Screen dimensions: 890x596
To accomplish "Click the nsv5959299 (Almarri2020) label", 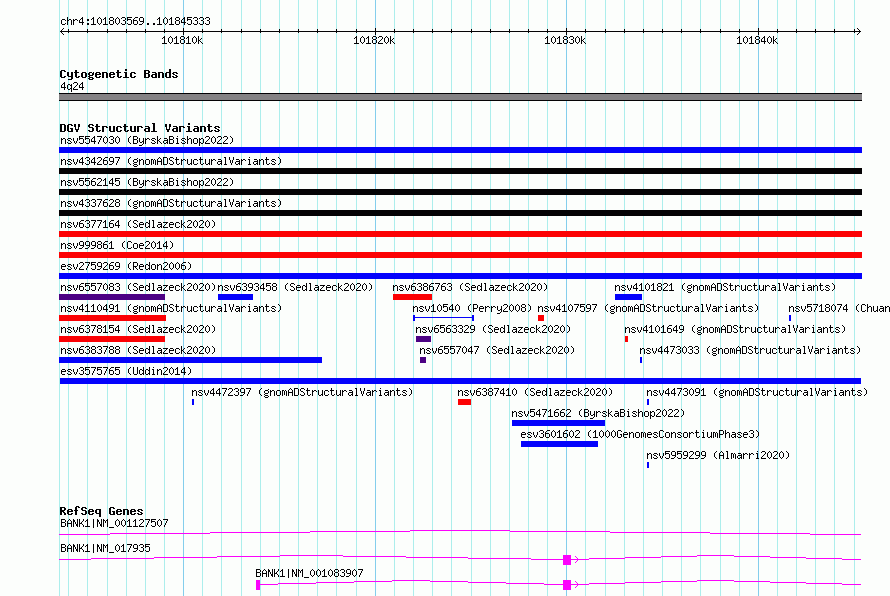I will (718, 455).
